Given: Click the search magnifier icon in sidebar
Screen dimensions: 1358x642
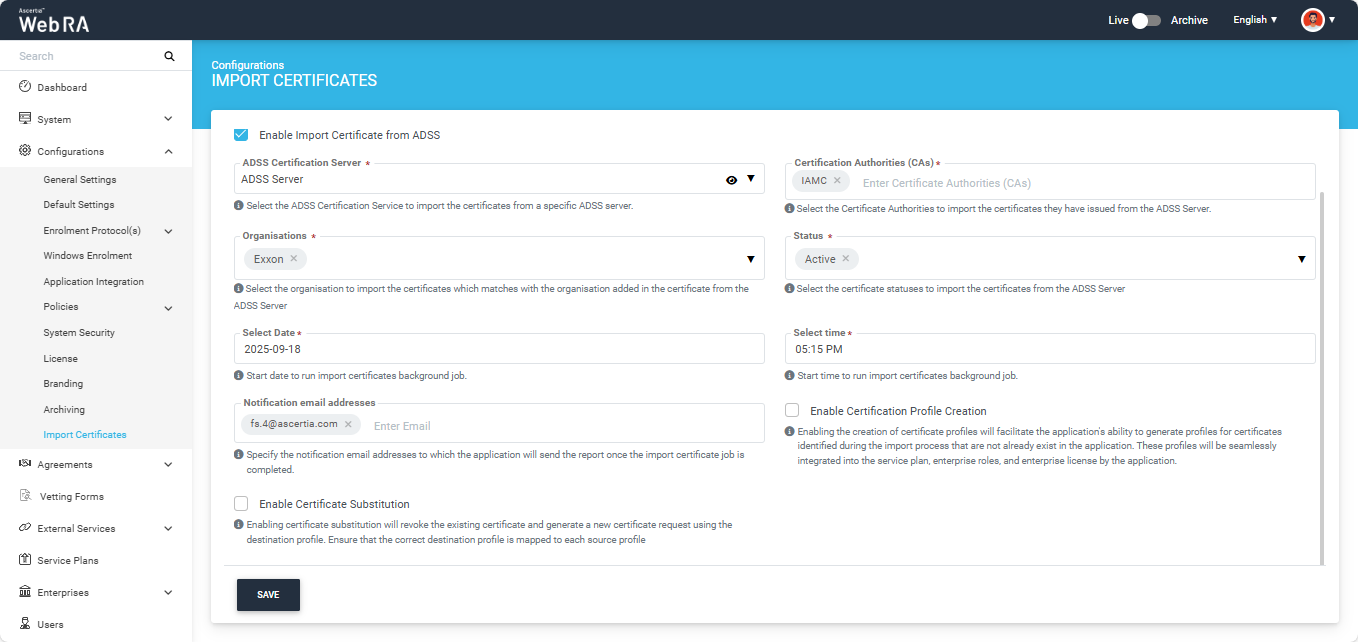Looking at the screenshot, I should pos(169,56).
